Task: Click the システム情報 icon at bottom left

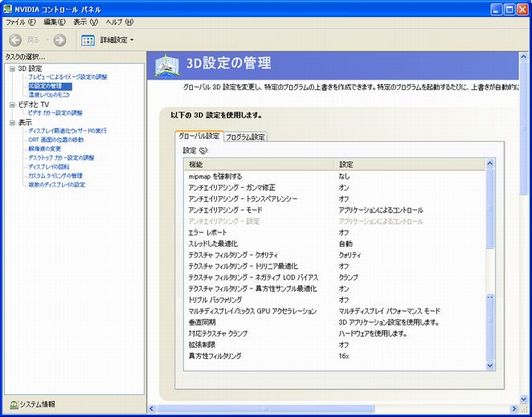Action: 14,404
